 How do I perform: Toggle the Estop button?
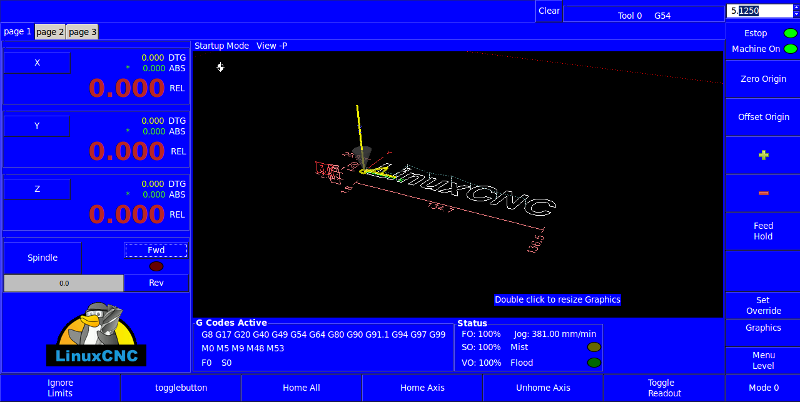(756, 34)
